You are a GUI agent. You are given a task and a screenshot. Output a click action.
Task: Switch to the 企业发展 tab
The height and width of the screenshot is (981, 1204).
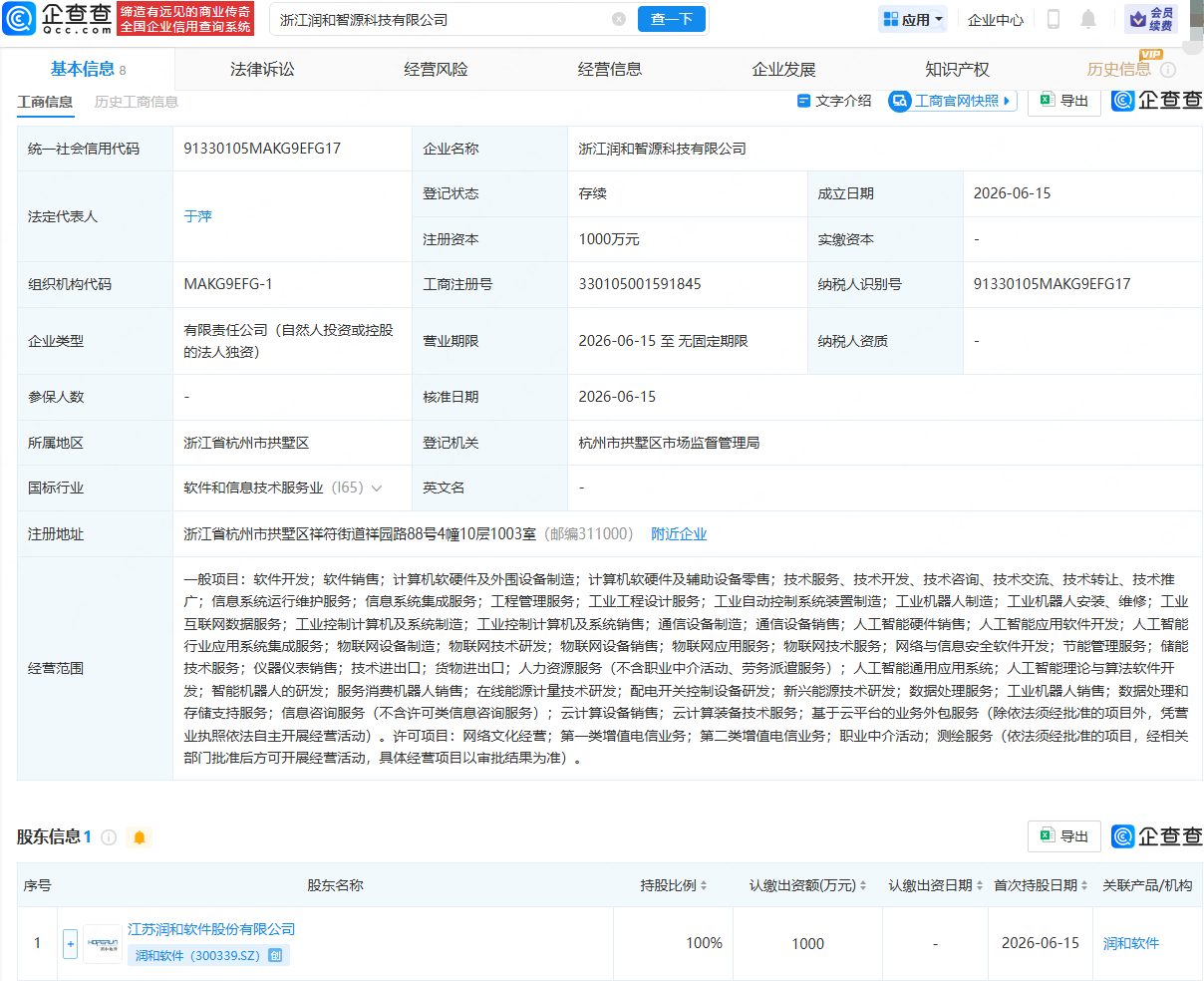[783, 69]
